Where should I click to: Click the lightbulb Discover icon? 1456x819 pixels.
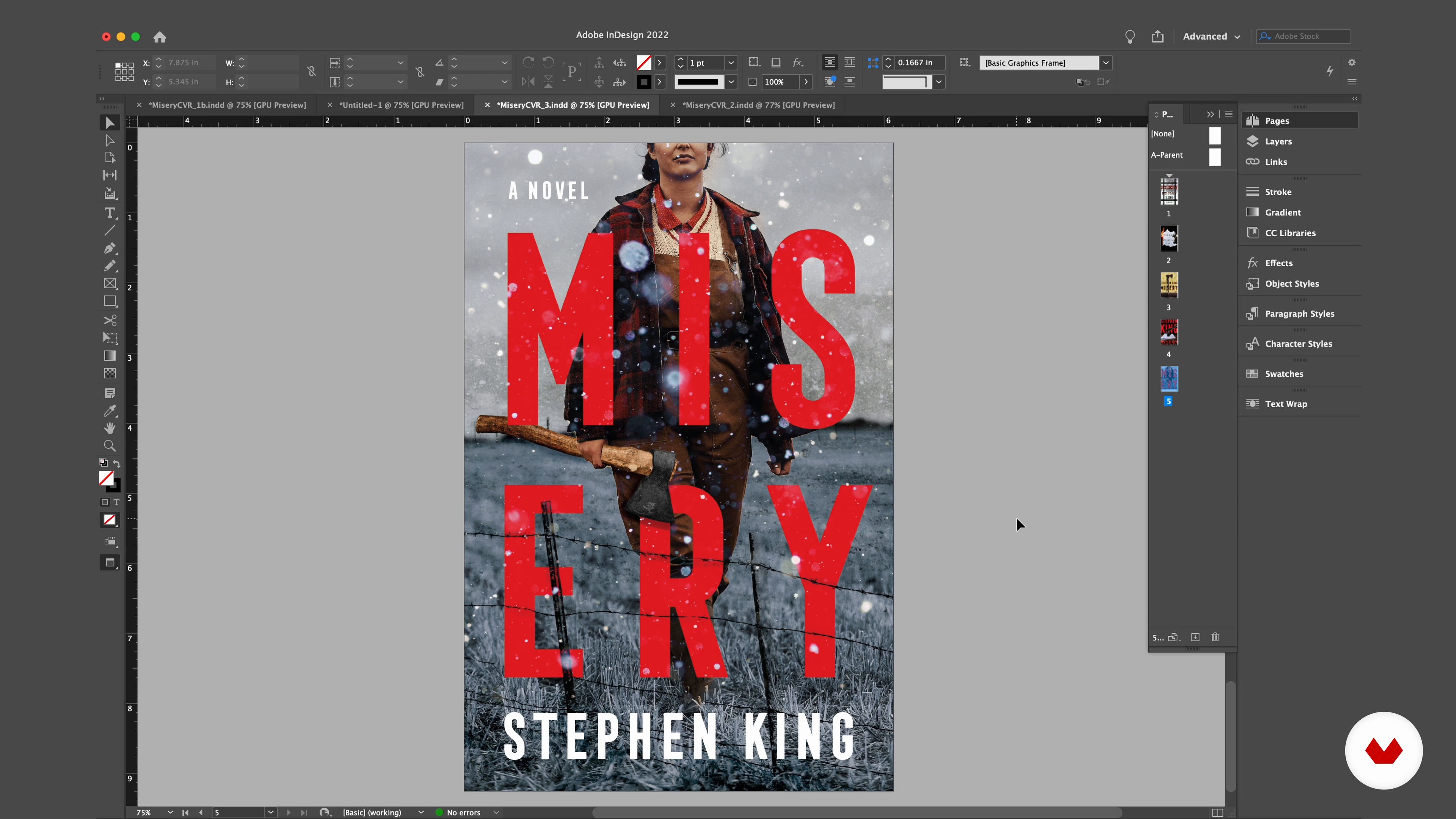(x=1130, y=37)
